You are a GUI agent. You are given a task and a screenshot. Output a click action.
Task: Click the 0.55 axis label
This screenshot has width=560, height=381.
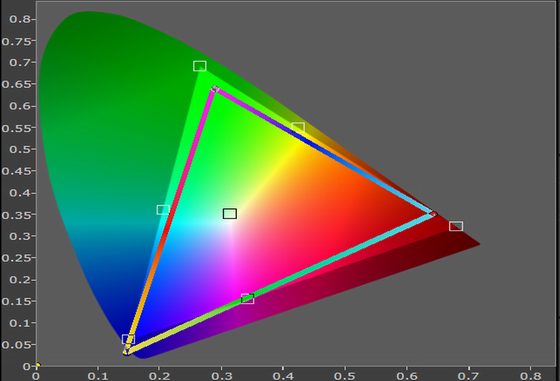pos(17,128)
